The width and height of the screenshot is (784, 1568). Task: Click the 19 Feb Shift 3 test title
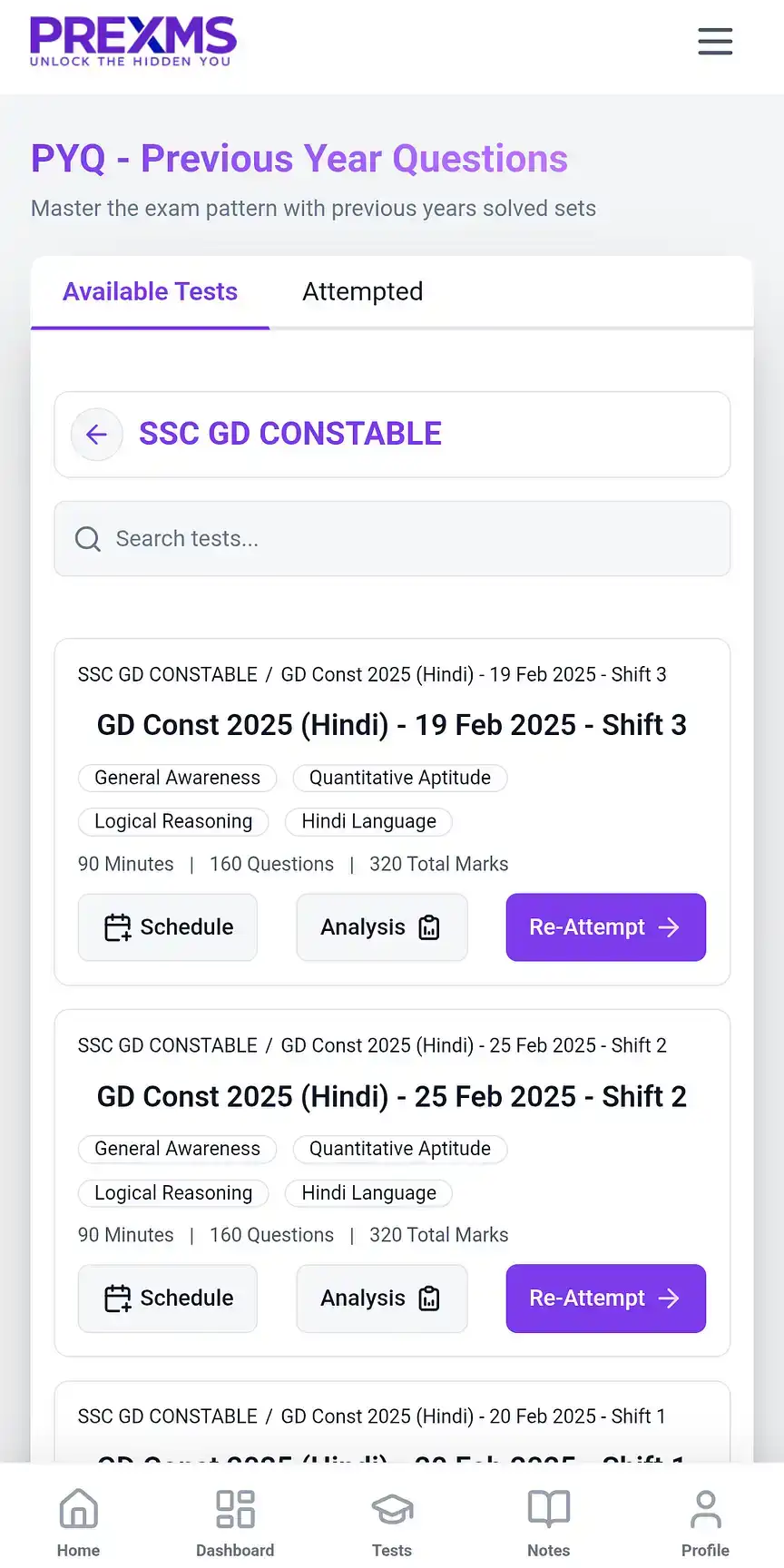(x=392, y=725)
